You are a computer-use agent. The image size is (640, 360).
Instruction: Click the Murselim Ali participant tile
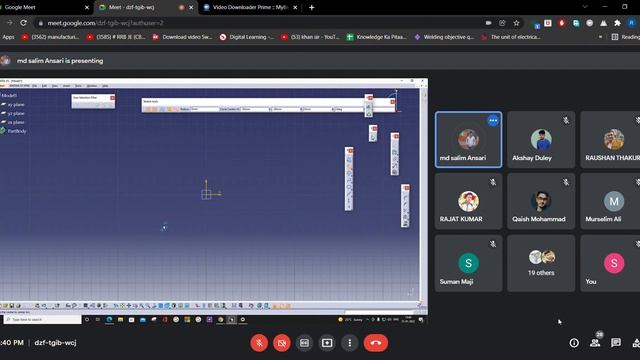click(x=610, y=201)
